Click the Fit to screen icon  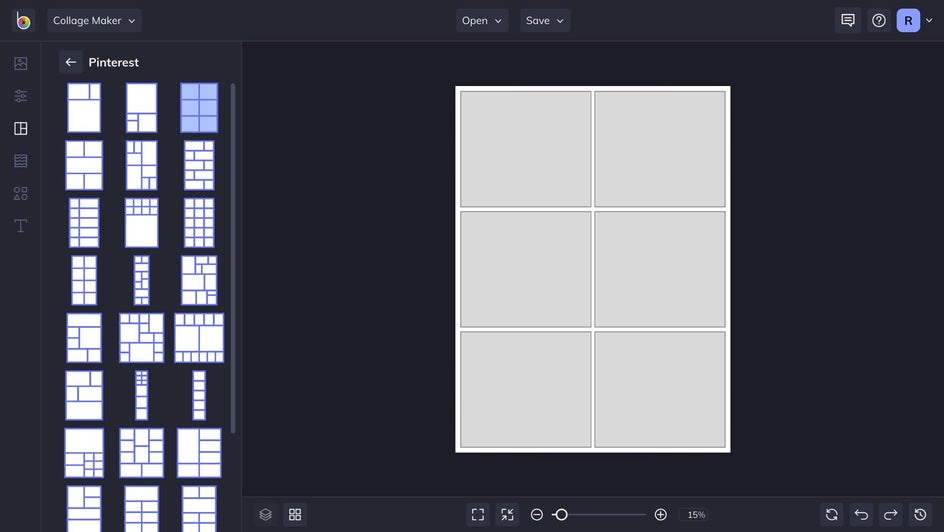click(478, 515)
